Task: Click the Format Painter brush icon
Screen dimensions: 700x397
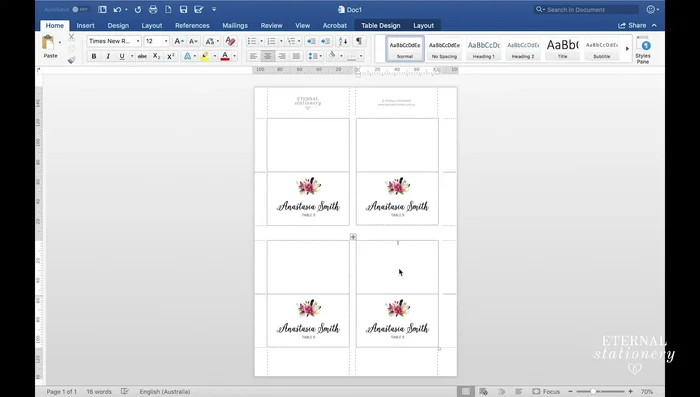Action: pyautogui.click(x=71, y=60)
